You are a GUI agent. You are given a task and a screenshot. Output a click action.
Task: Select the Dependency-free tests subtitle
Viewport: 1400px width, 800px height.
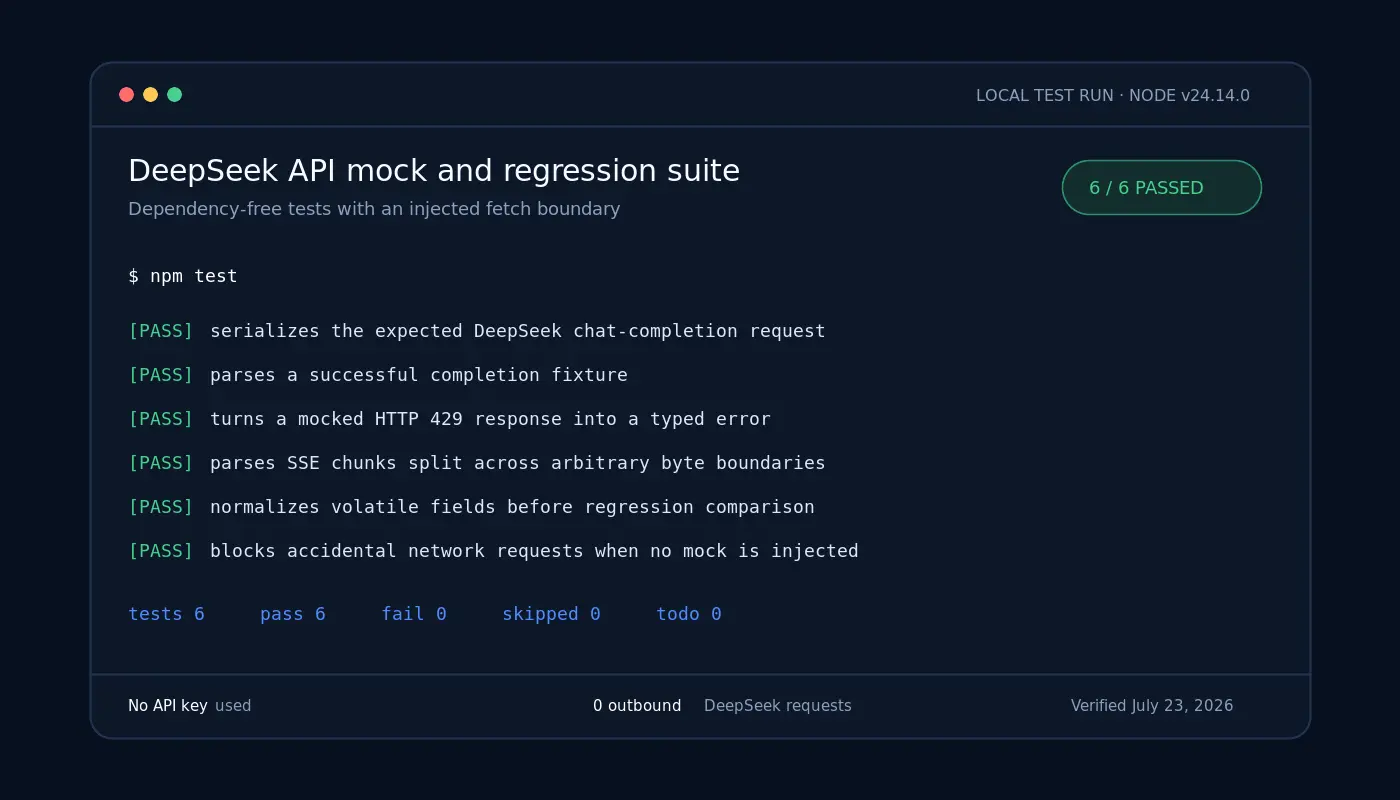click(374, 209)
